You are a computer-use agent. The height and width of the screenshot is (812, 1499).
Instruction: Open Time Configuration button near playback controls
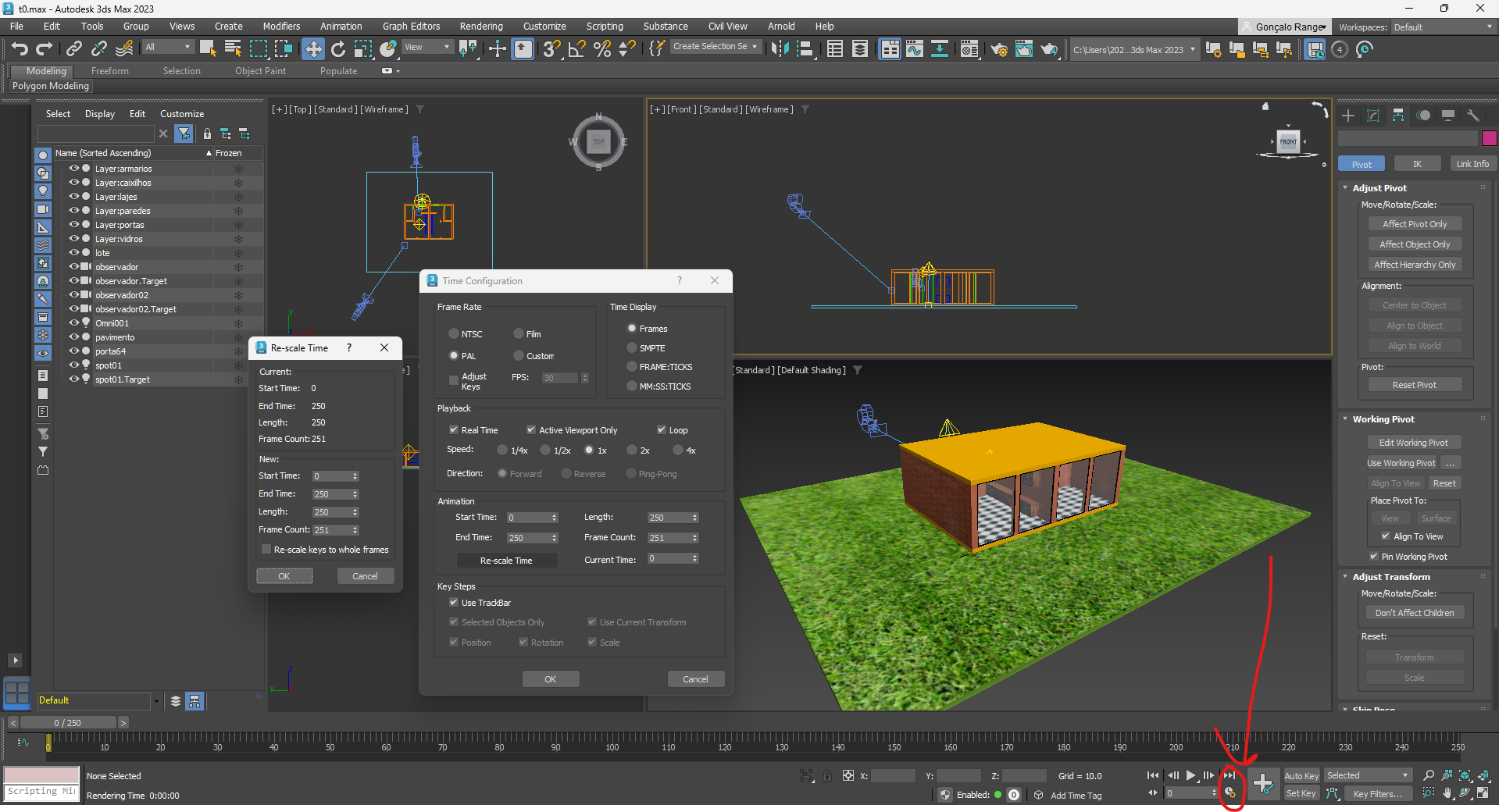click(x=1230, y=793)
